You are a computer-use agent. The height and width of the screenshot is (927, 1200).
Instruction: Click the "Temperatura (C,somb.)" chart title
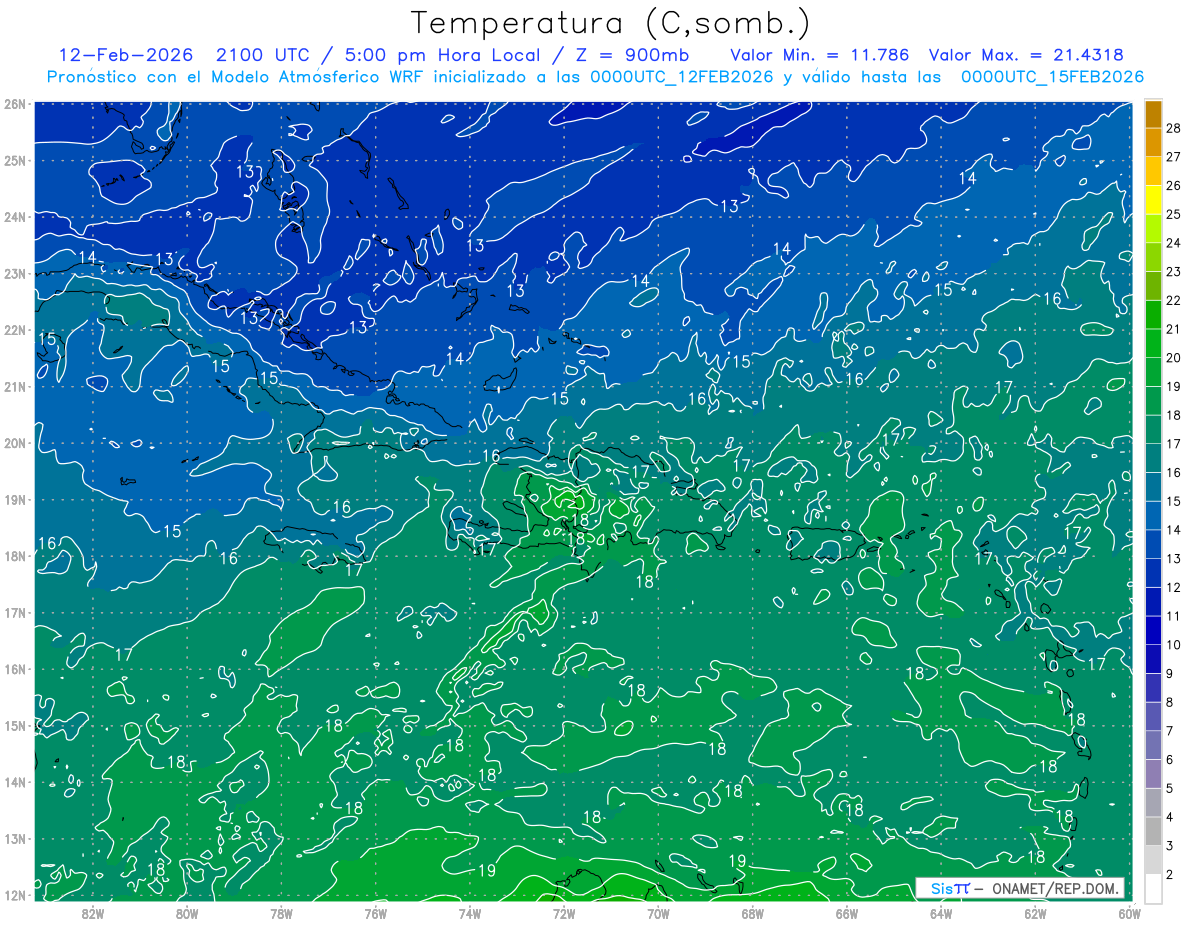[x=610, y=22]
